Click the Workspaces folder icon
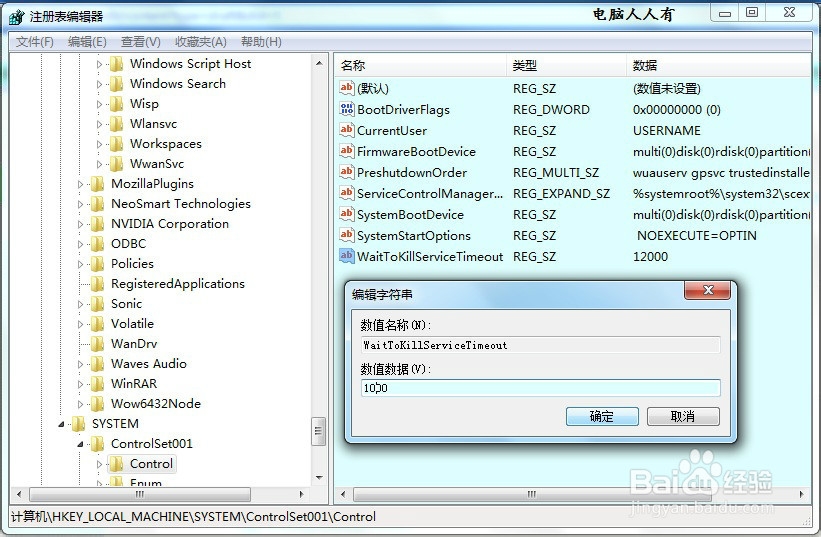The width and height of the screenshot is (821, 537). coord(116,144)
